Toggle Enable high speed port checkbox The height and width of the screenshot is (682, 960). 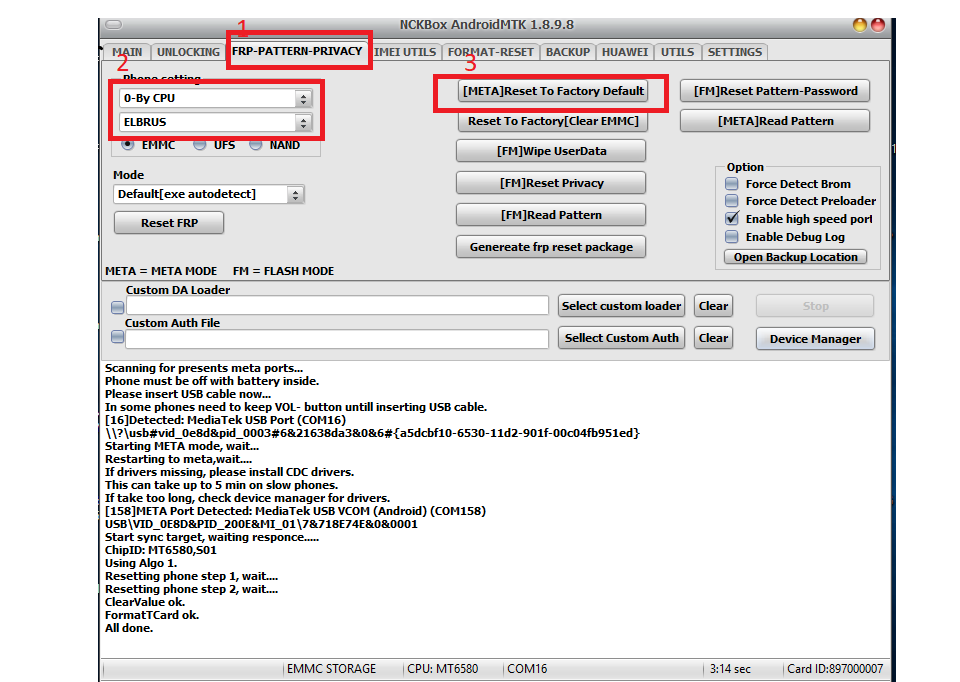732,219
